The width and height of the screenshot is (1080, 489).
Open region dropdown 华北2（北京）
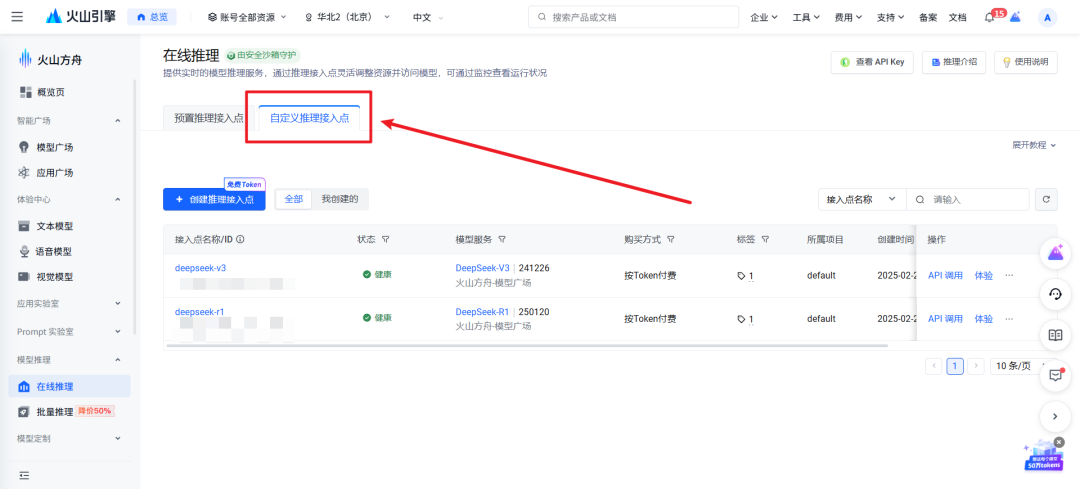[348, 17]
